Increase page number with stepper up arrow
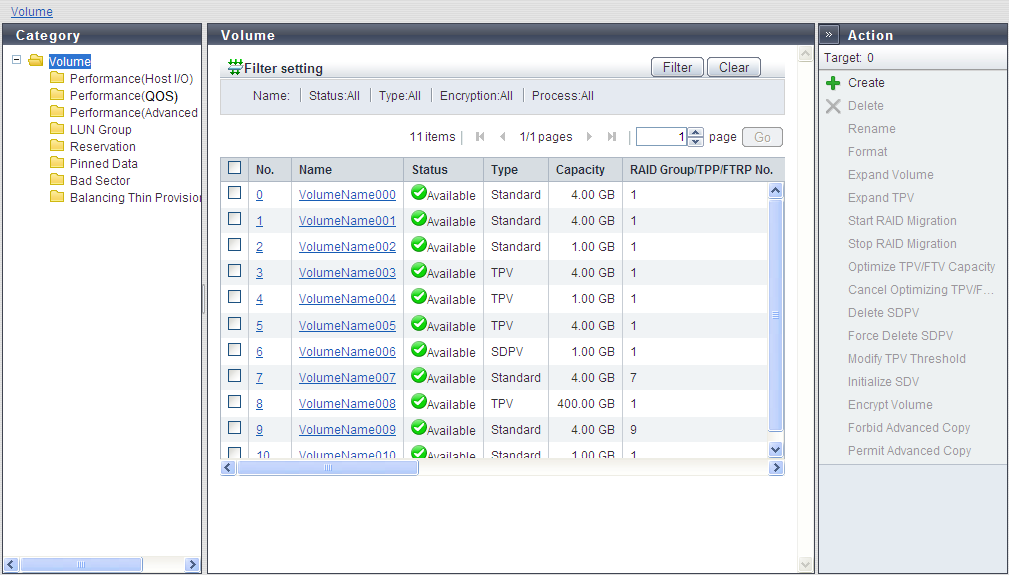 click(696, 132)
